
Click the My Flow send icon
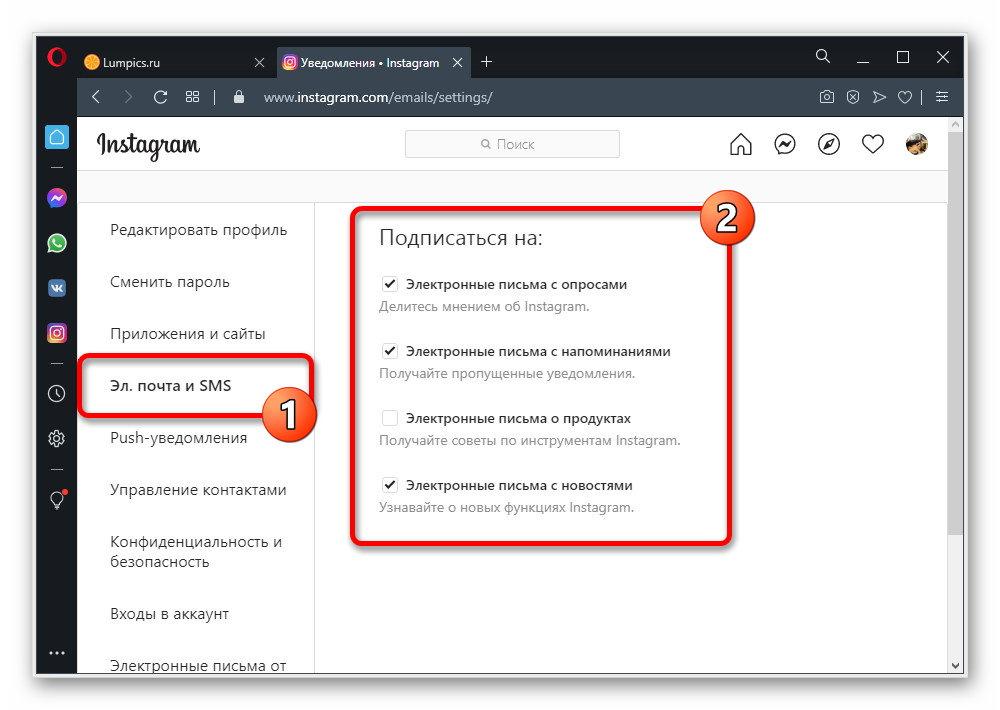[879, 97]
